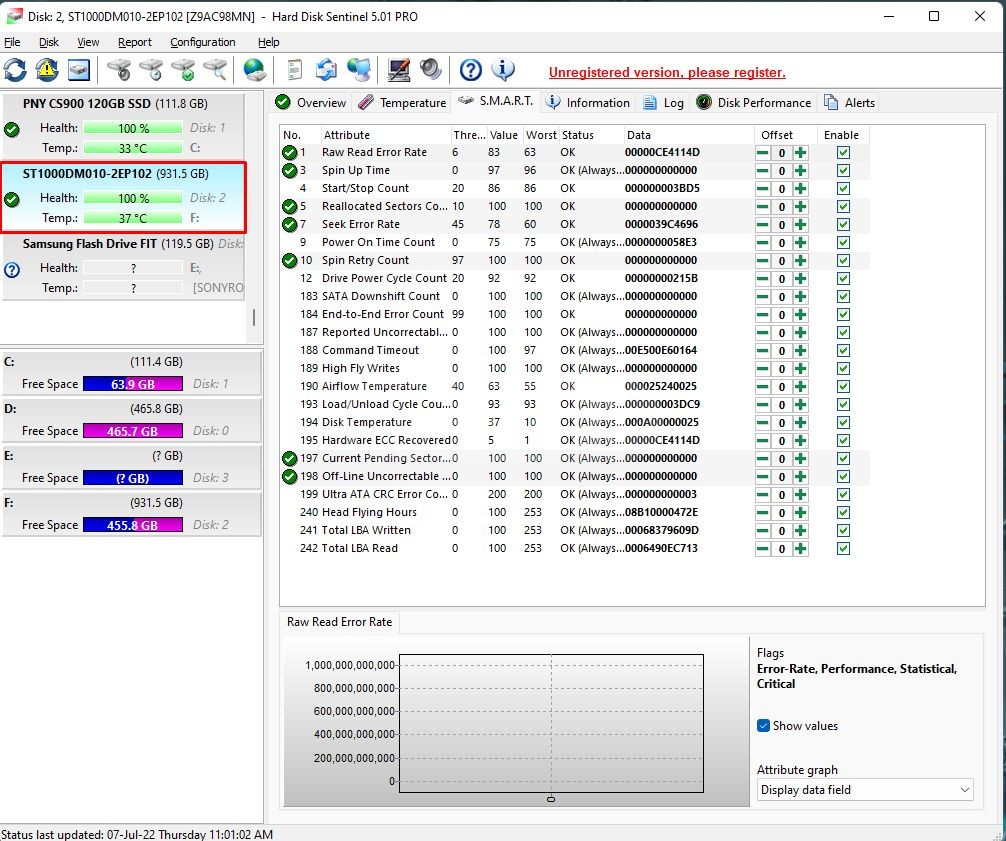The height and width of the screenshot is (841, 1006).
Task: Click the disk with stethoscope test icon
Action: pos(119,70)
